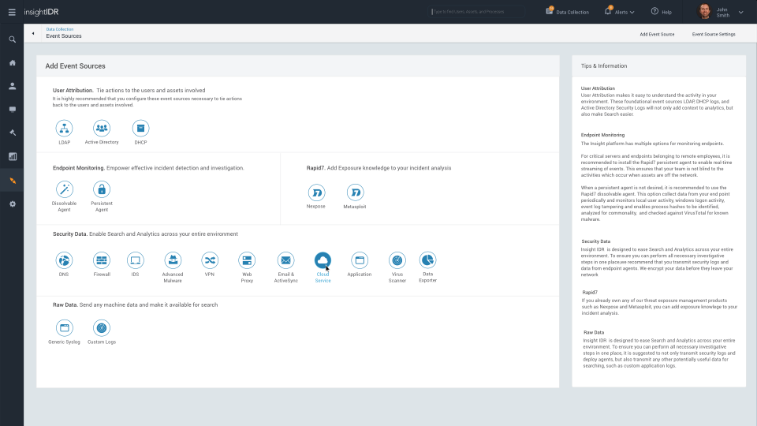Add a Generic Syslog raw data source
The height and width of the screenshot is (426, 757).
tap(64, 327)
